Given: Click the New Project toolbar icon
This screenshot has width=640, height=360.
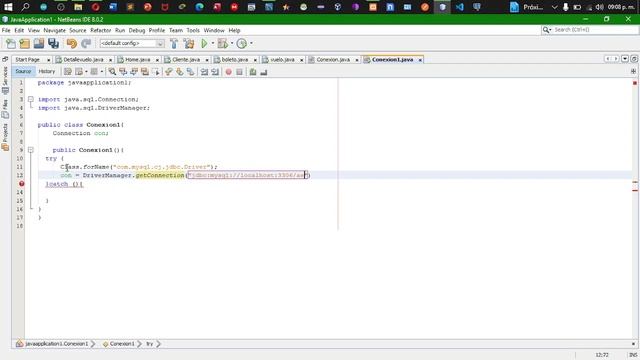Looking at the screenshot, I should 24,43.
